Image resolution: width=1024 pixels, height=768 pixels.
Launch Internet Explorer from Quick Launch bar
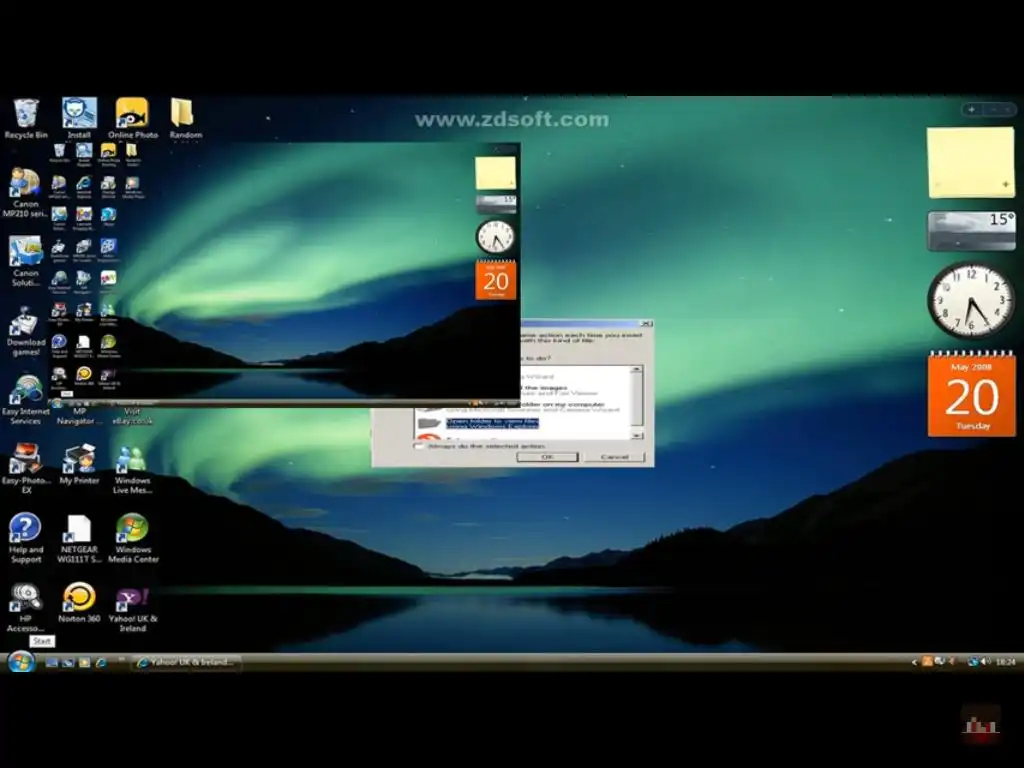[101, 662]
